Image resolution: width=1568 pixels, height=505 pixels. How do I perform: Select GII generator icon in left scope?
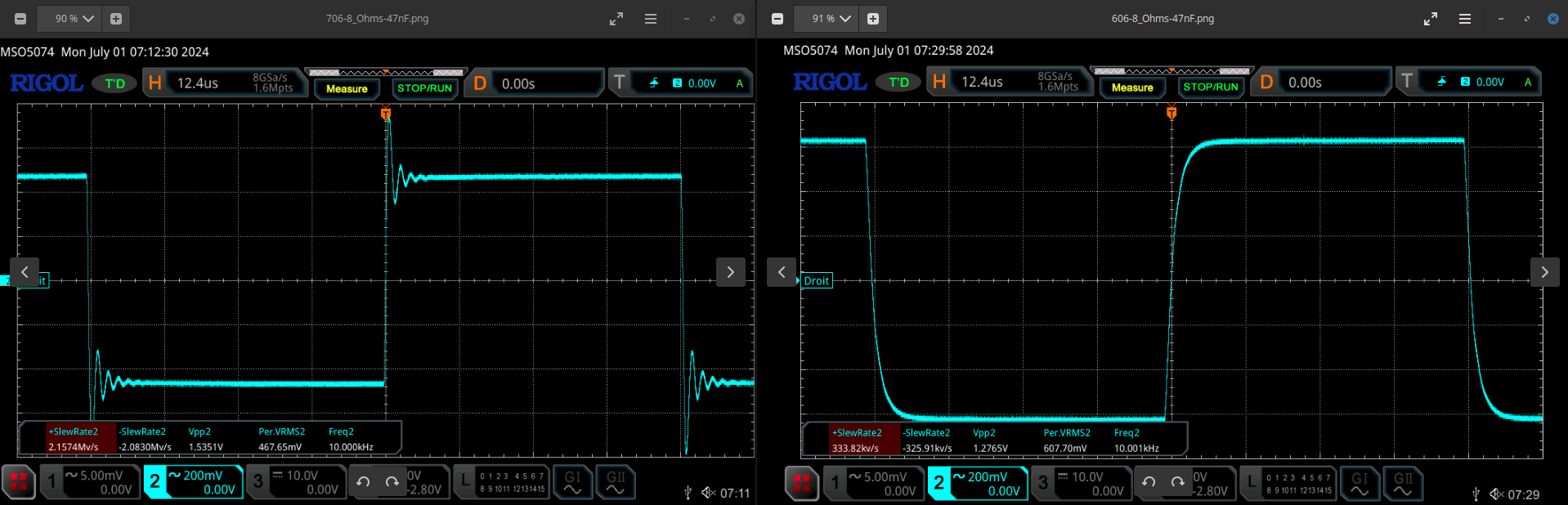616,482
